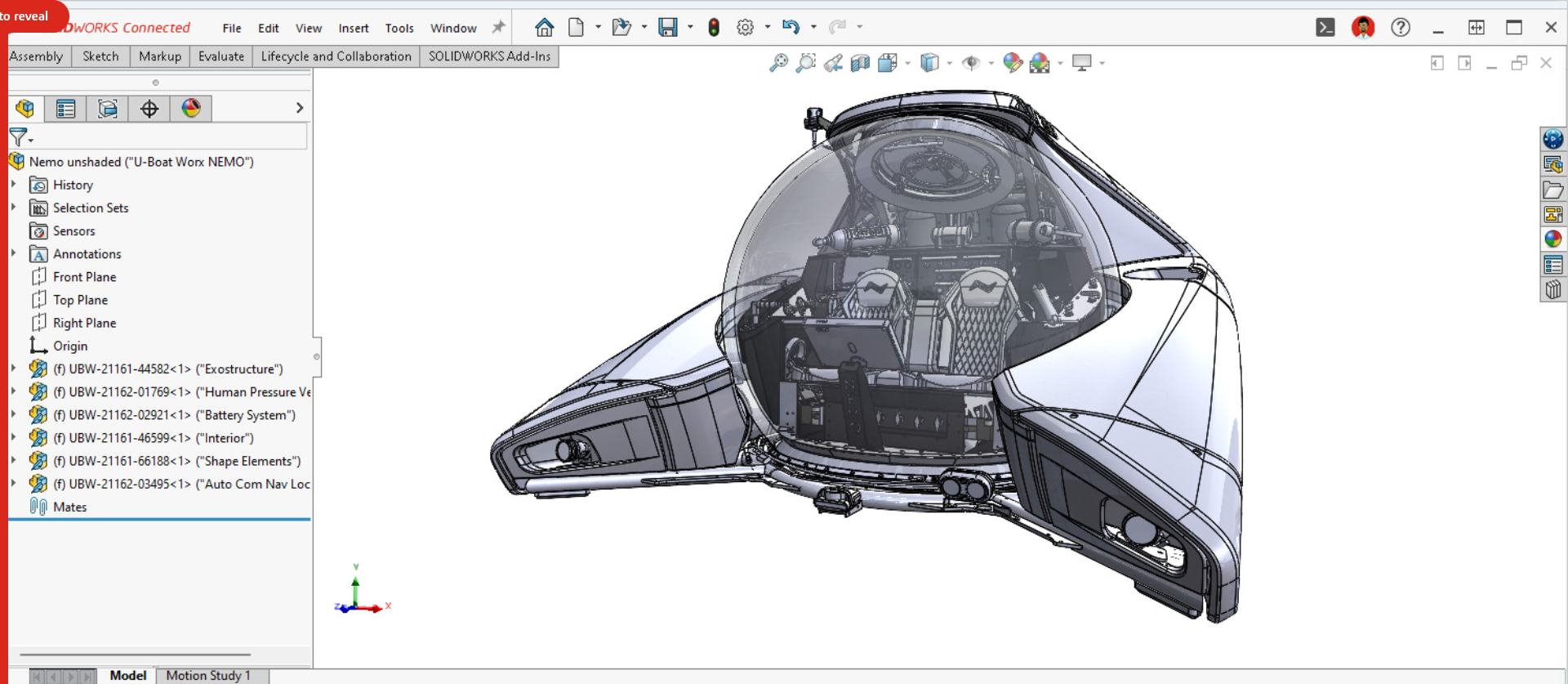Screen dimensions: 1568x684
Task: Open the PropertyManager tab
Action: click(x=65, y=109)
